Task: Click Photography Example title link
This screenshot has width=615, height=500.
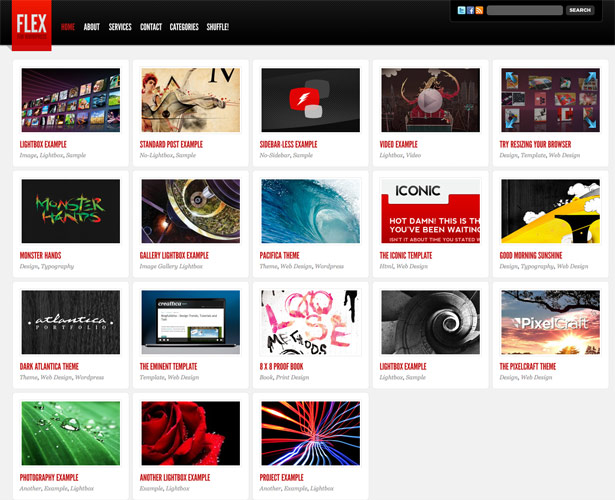Action: click(49, 477)
